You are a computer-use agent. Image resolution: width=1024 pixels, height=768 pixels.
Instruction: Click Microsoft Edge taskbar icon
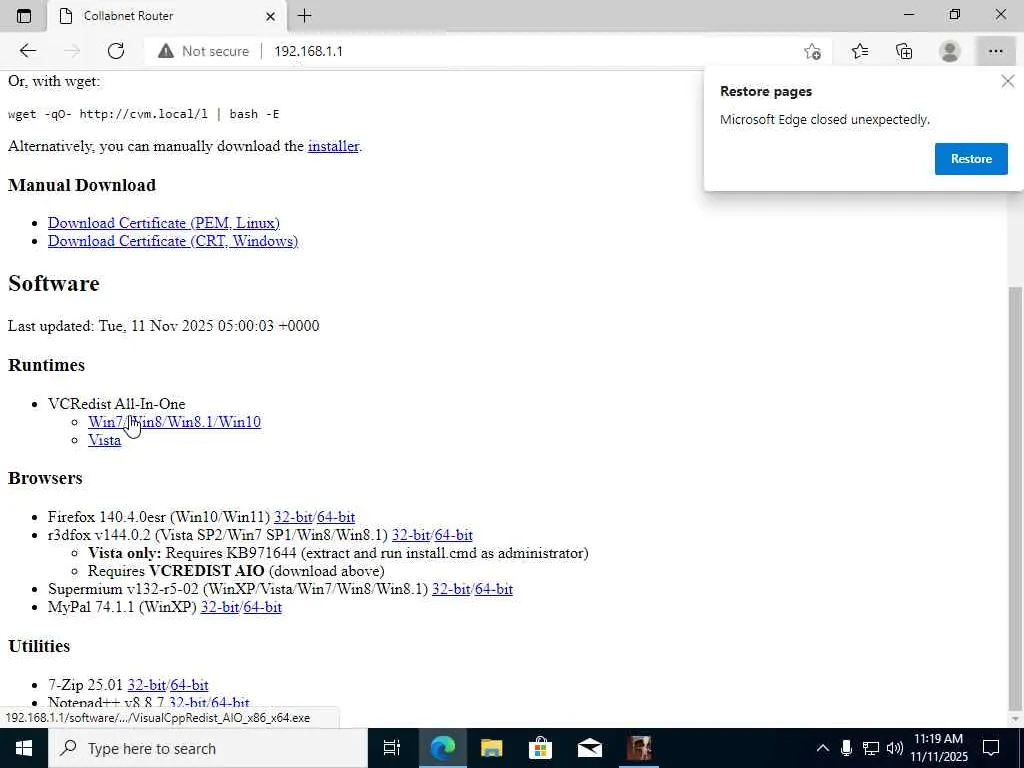(442, 748)
